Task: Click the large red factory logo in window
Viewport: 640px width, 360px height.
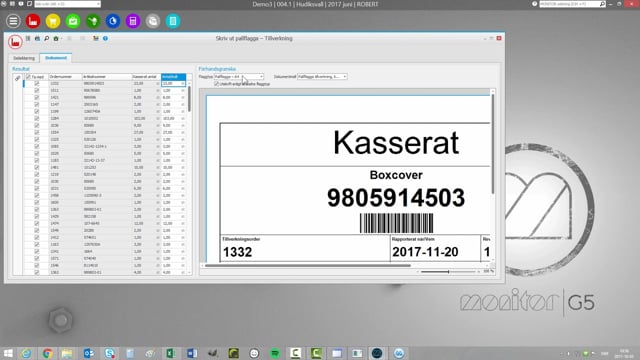Action: [15, 42]
